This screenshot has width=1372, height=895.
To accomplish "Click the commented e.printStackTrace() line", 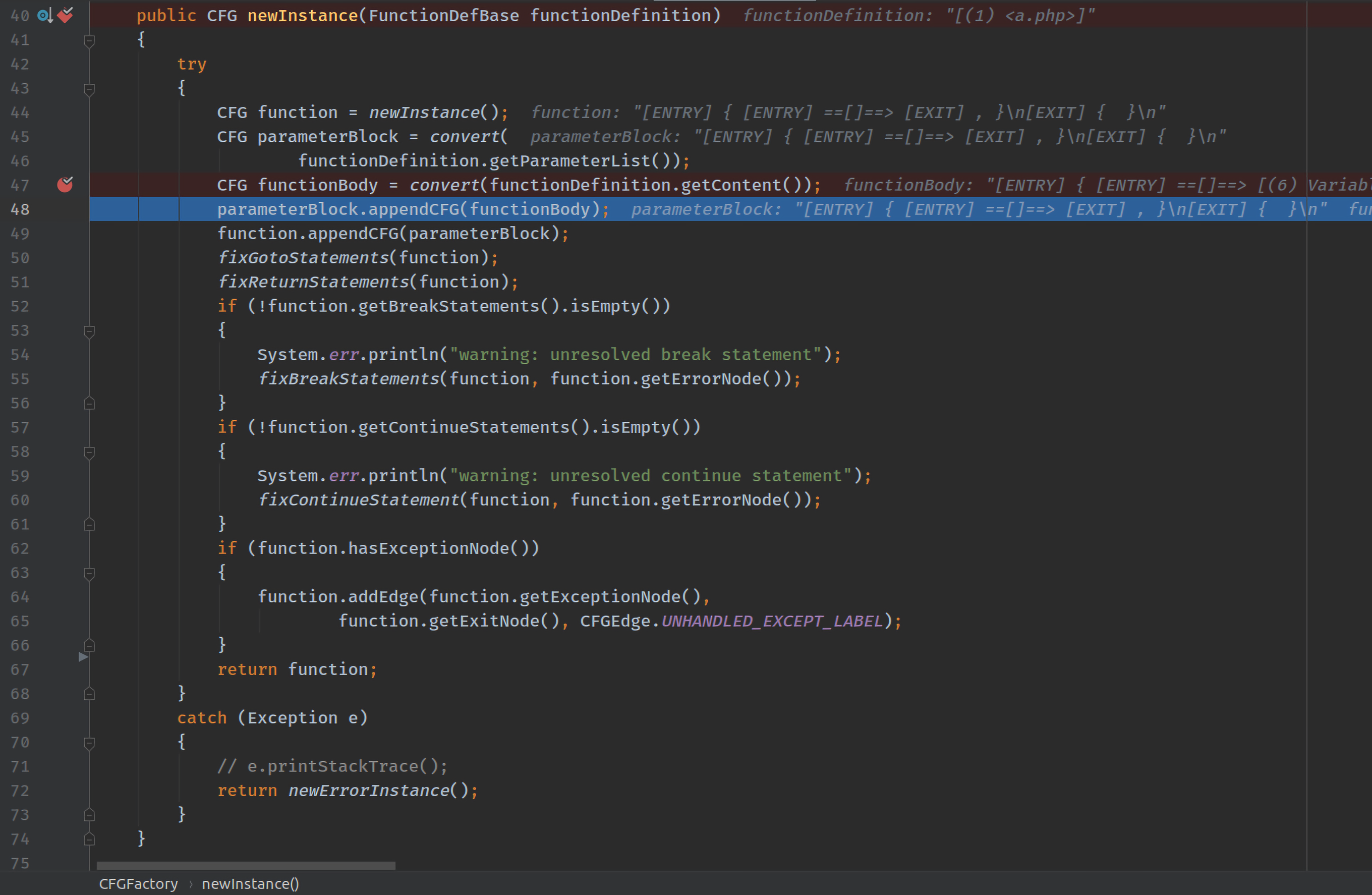I will point(332,766).
